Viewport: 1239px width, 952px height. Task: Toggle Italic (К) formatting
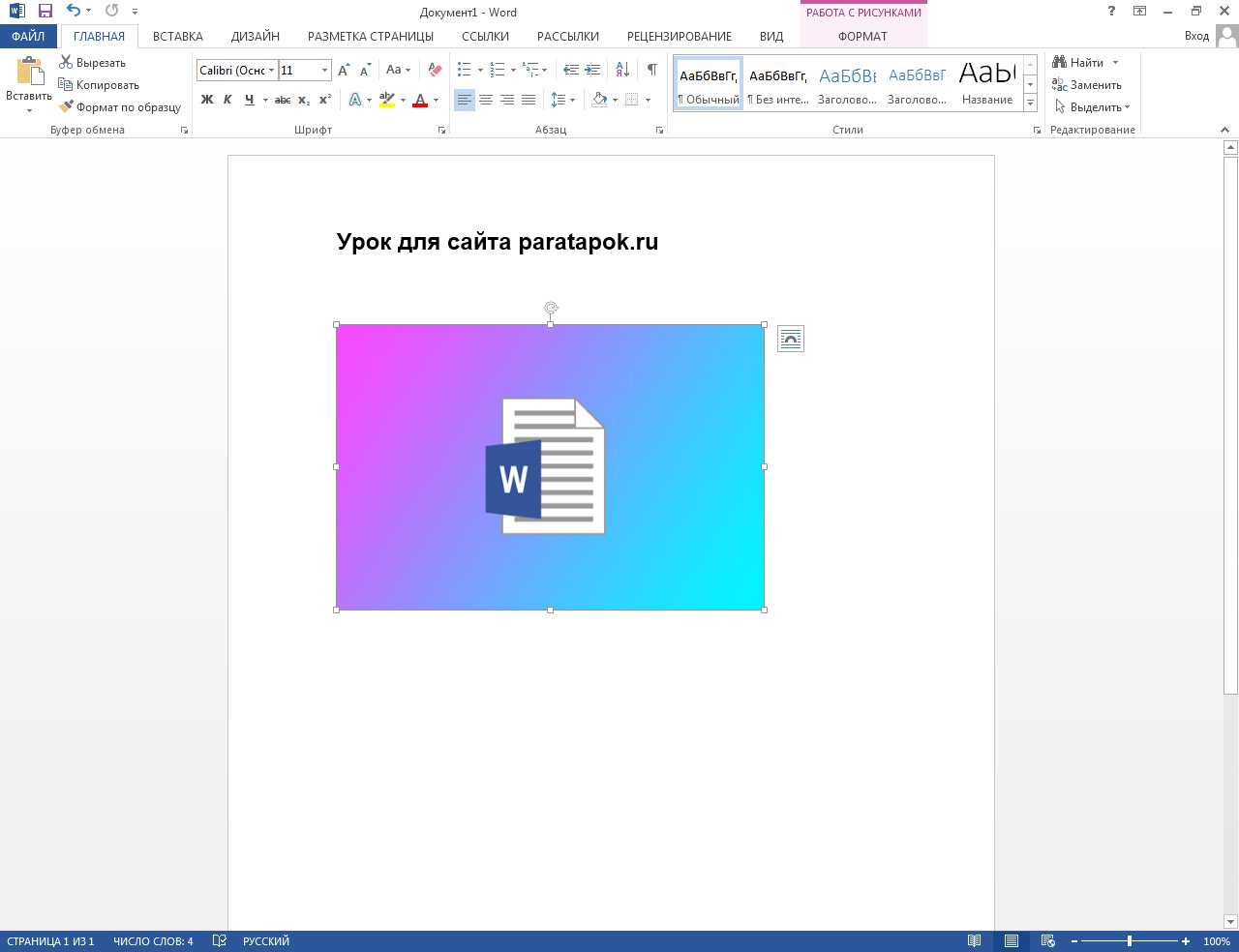(x=227, y=100)
